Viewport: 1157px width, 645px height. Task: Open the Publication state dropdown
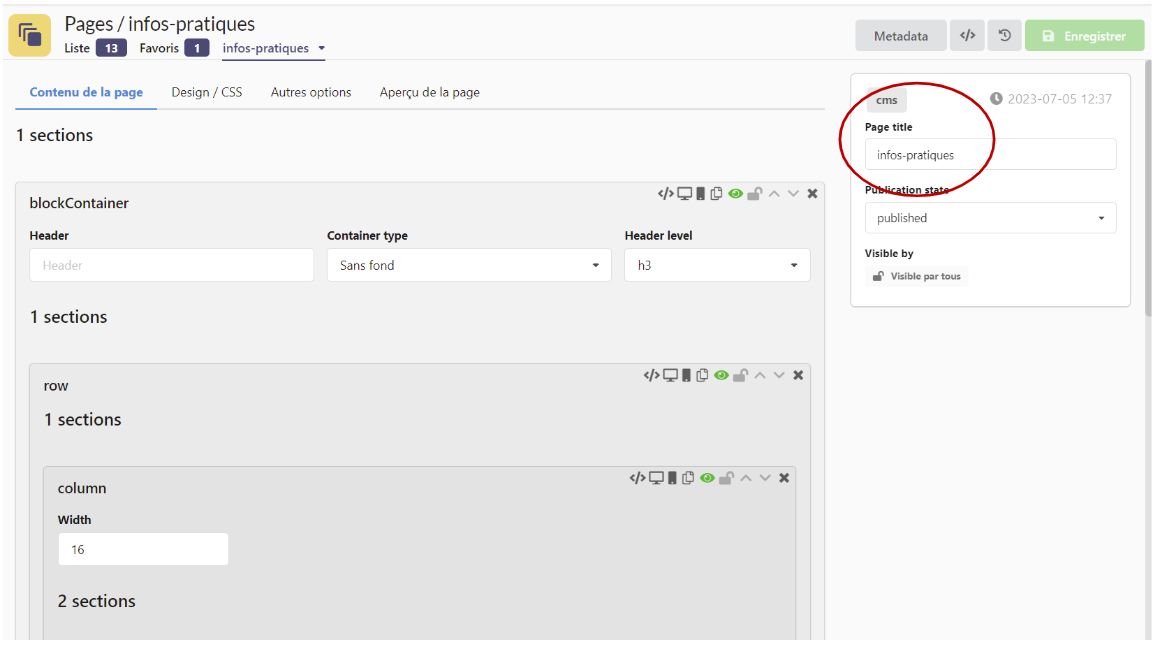tap(990, 218)
